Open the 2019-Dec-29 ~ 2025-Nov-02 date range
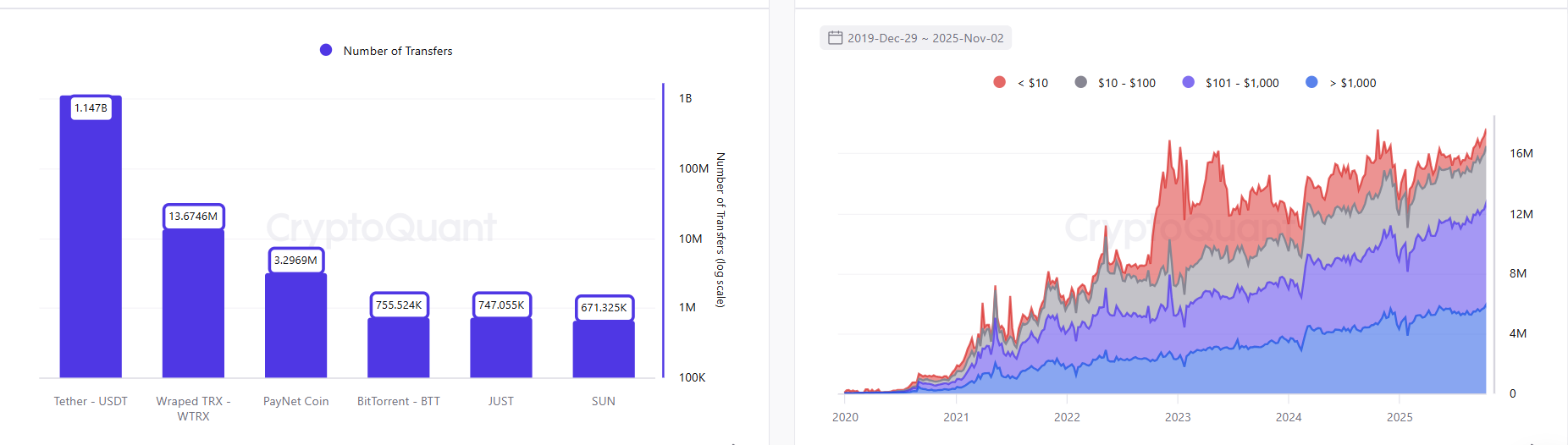Screen dimensions: 1568x445 pos(925,38)
